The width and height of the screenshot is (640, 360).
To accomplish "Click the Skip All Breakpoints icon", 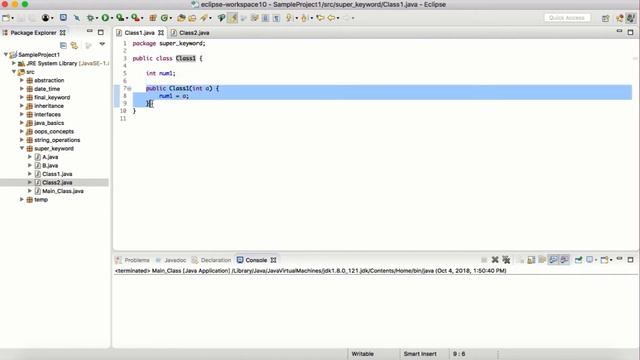I will [77, 18].
